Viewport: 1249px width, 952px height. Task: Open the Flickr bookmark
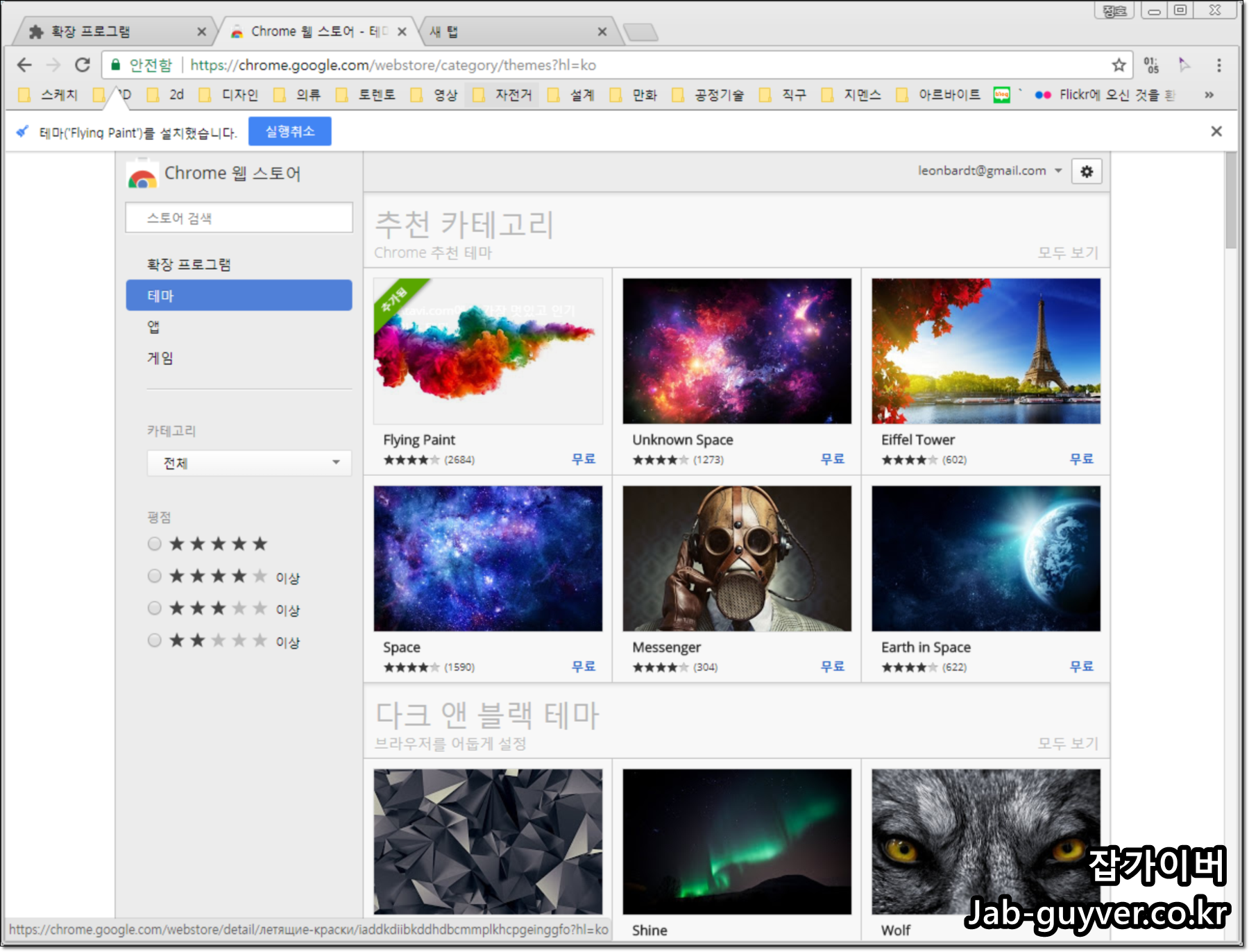(1105, 95)
